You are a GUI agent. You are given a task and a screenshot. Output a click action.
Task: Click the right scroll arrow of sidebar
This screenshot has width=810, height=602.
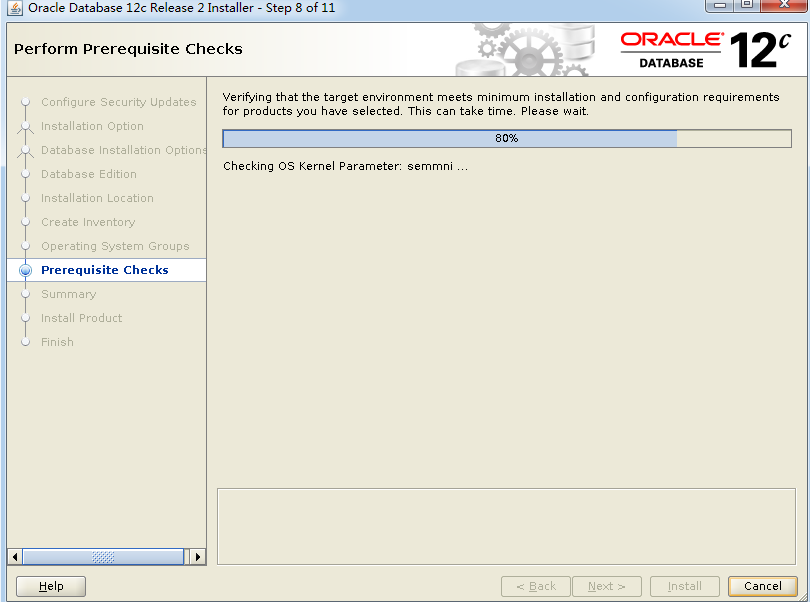point(198,557)
